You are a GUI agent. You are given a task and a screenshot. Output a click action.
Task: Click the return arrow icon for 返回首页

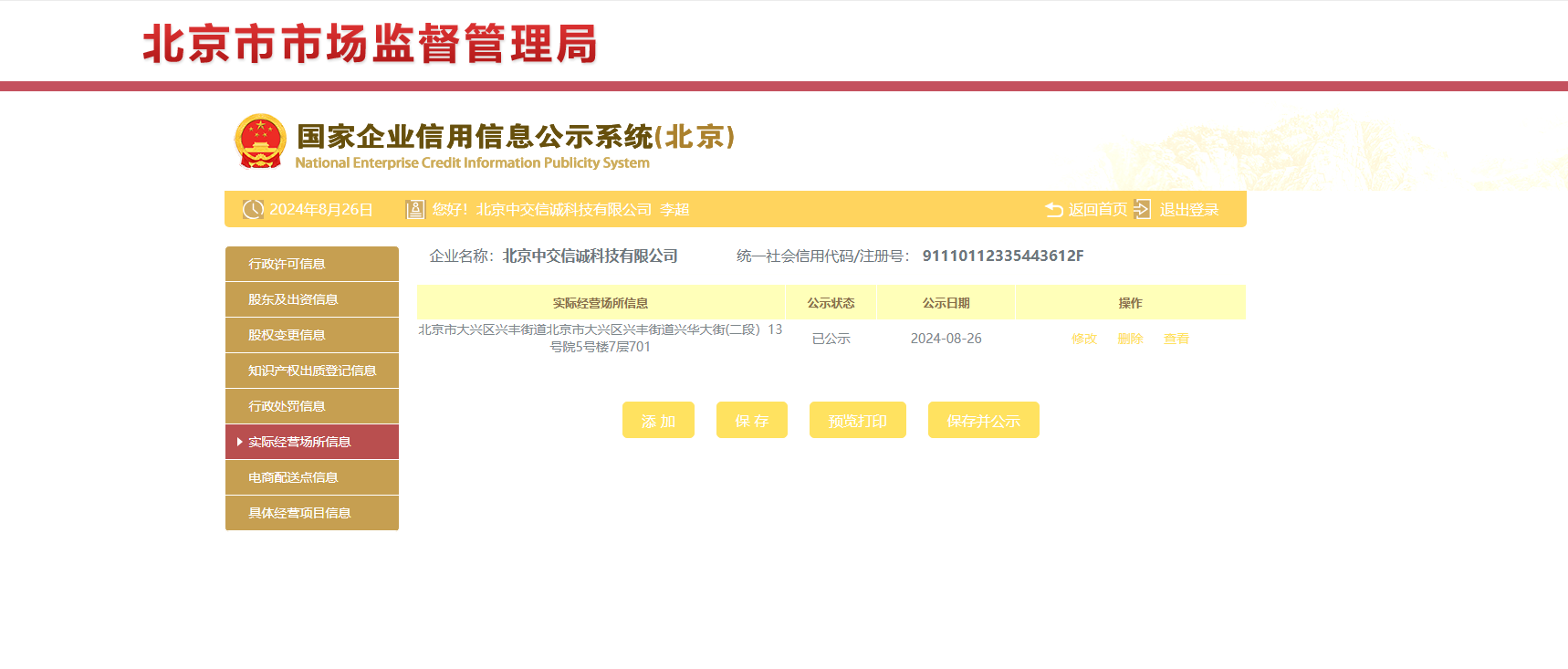(1054, 209)
